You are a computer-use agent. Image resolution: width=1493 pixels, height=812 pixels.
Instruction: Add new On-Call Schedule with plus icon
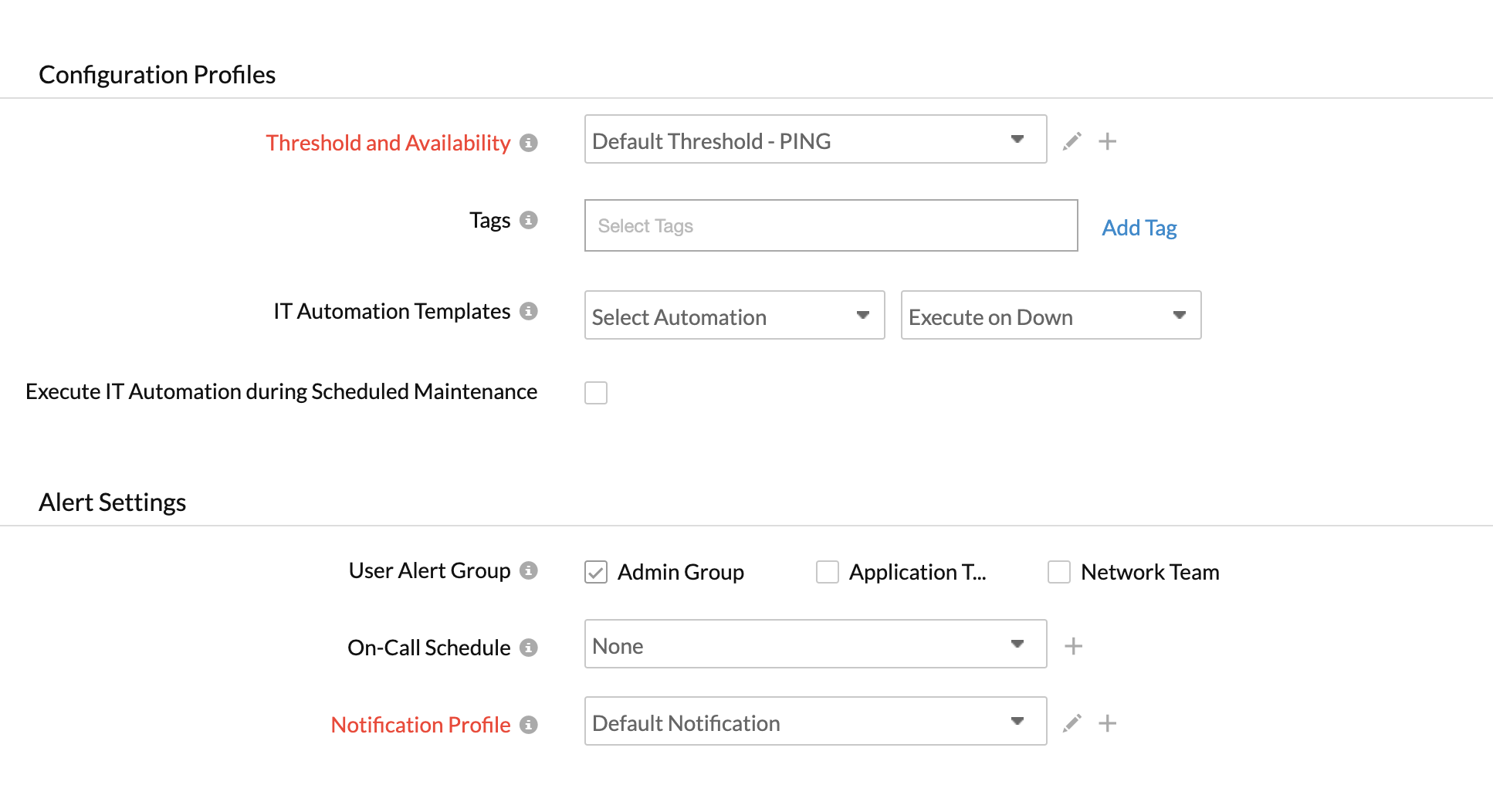[1073, 646]
